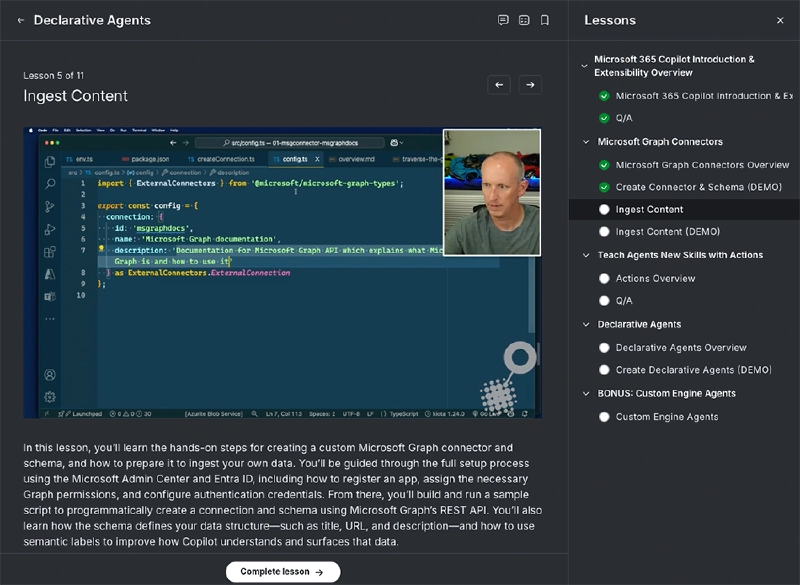The image size is (800, 585).
Task: Click the back arrow beside Declarative Agents
Action: 20,19
